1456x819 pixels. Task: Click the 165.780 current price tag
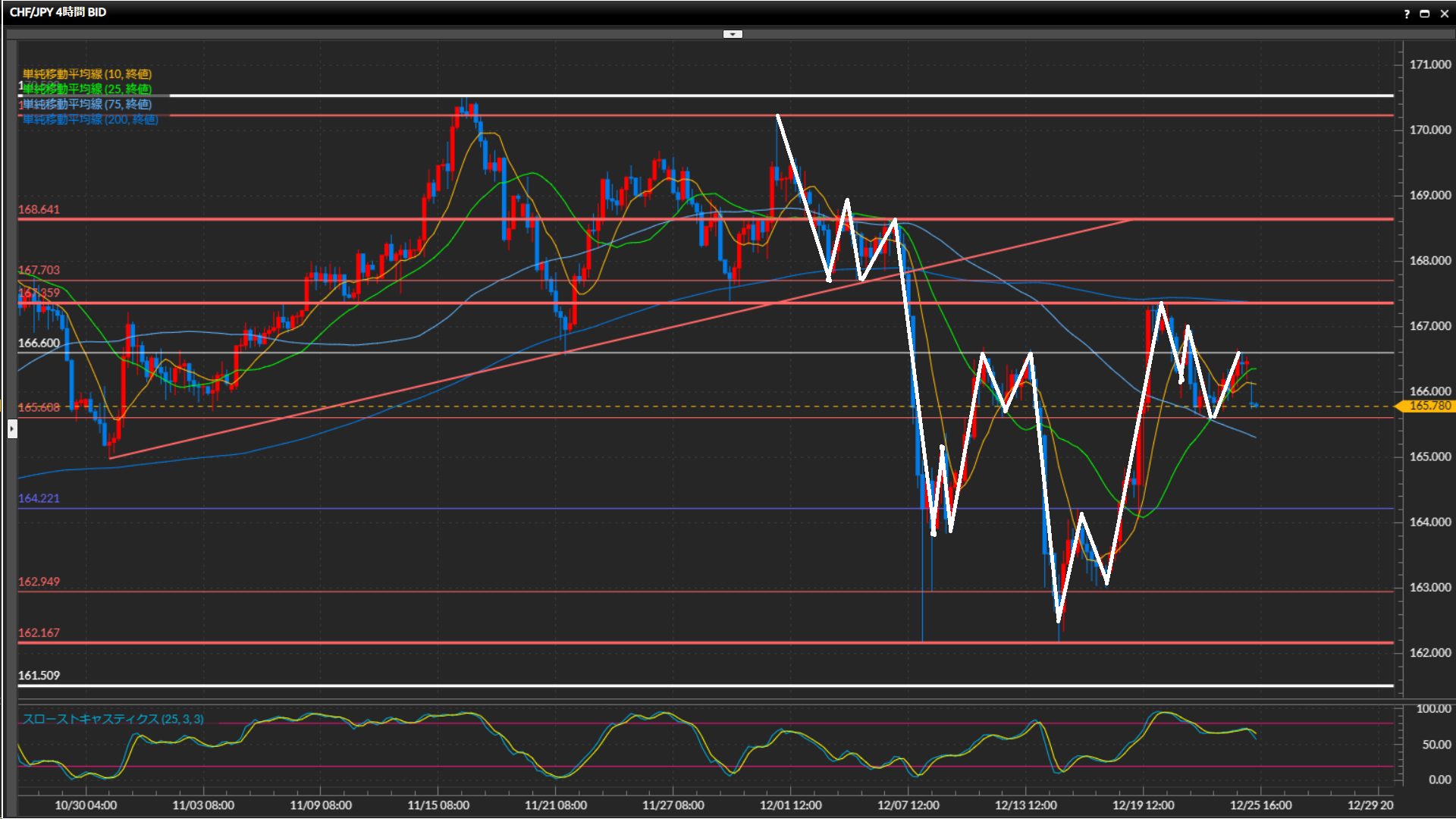point(1429,406)
